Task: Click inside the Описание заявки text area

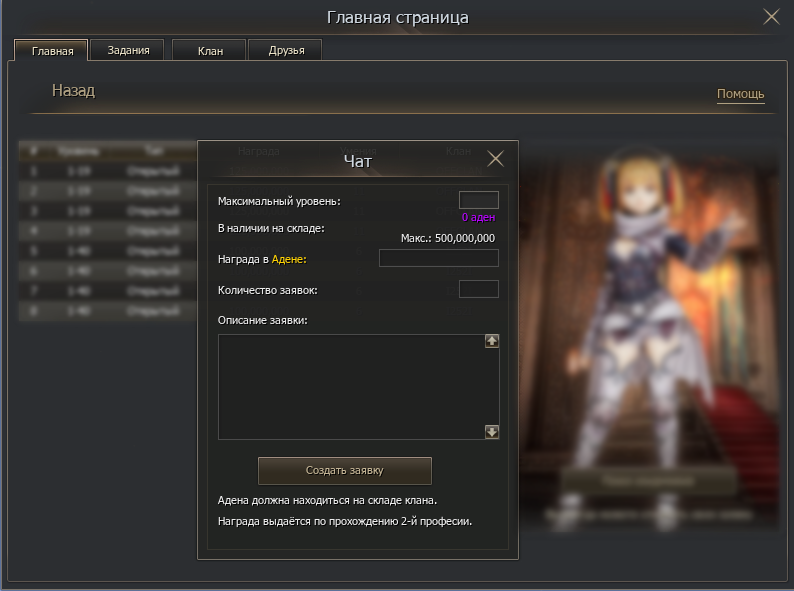Action: [x=350, y=387]
